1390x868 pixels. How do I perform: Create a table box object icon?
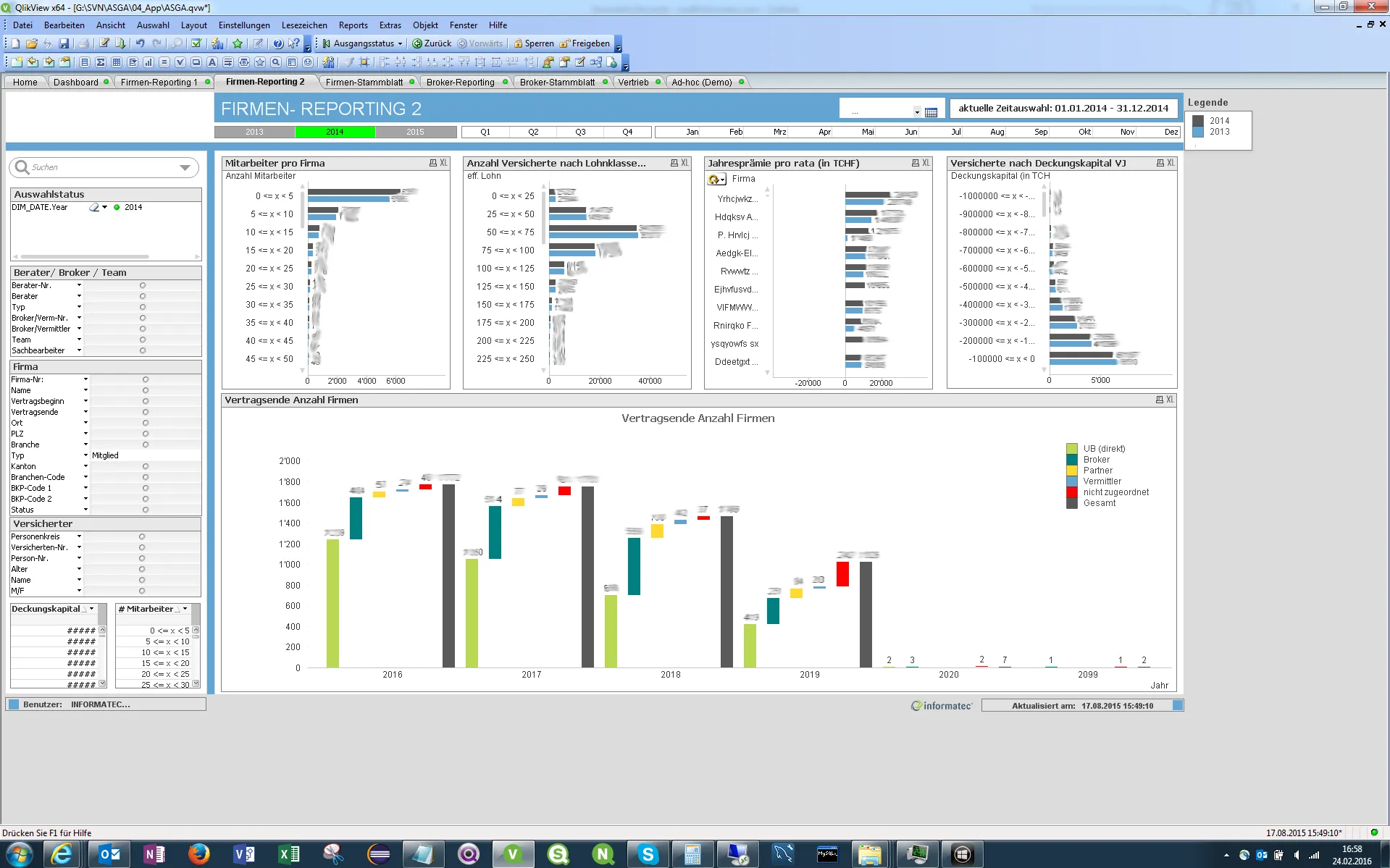pos(117,62)
